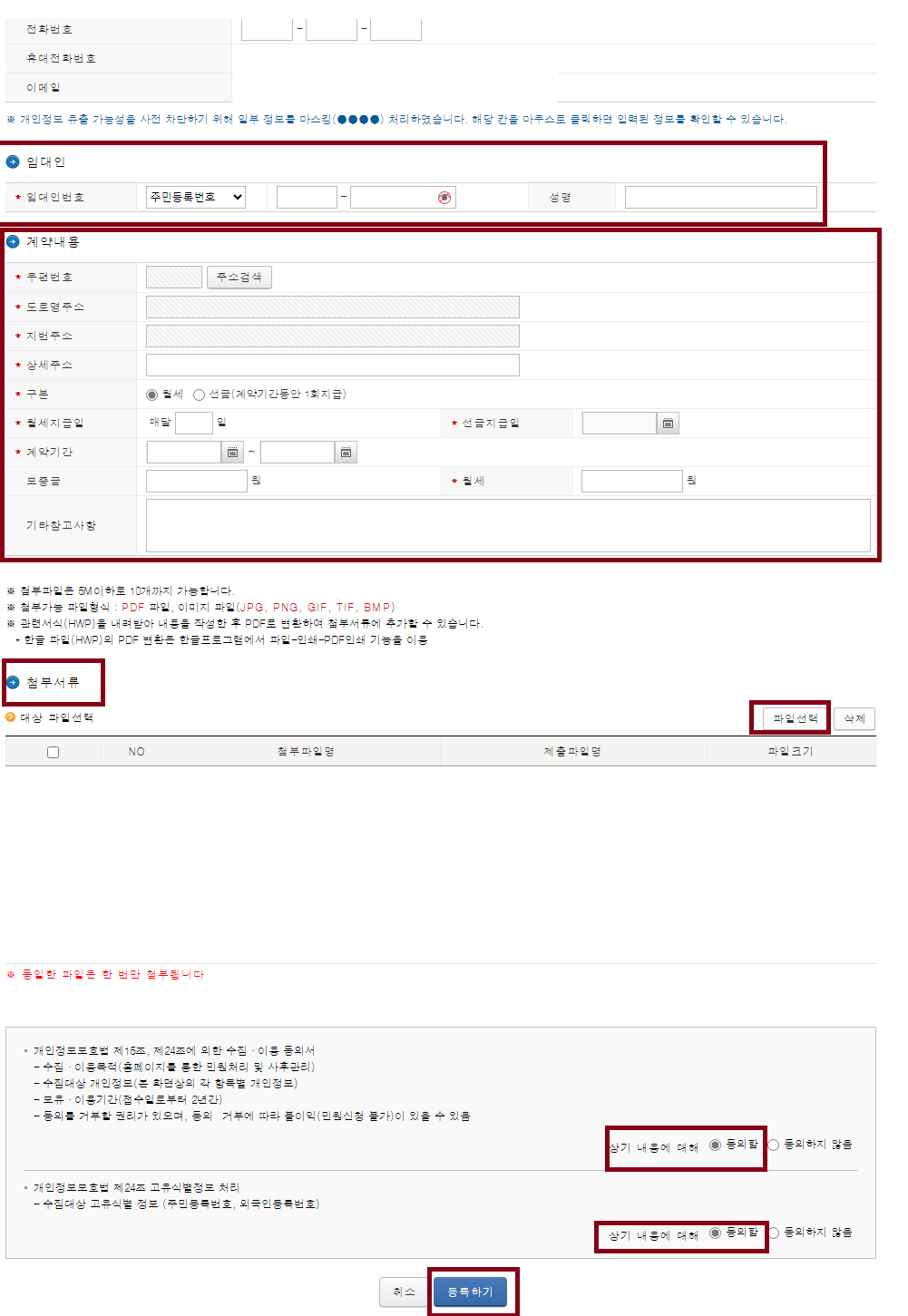The width and height of the screenshot is (908, 1316).
Task: Click the orange arrow icon beside 대상 파일선택
Action: [x=12, y=717]
